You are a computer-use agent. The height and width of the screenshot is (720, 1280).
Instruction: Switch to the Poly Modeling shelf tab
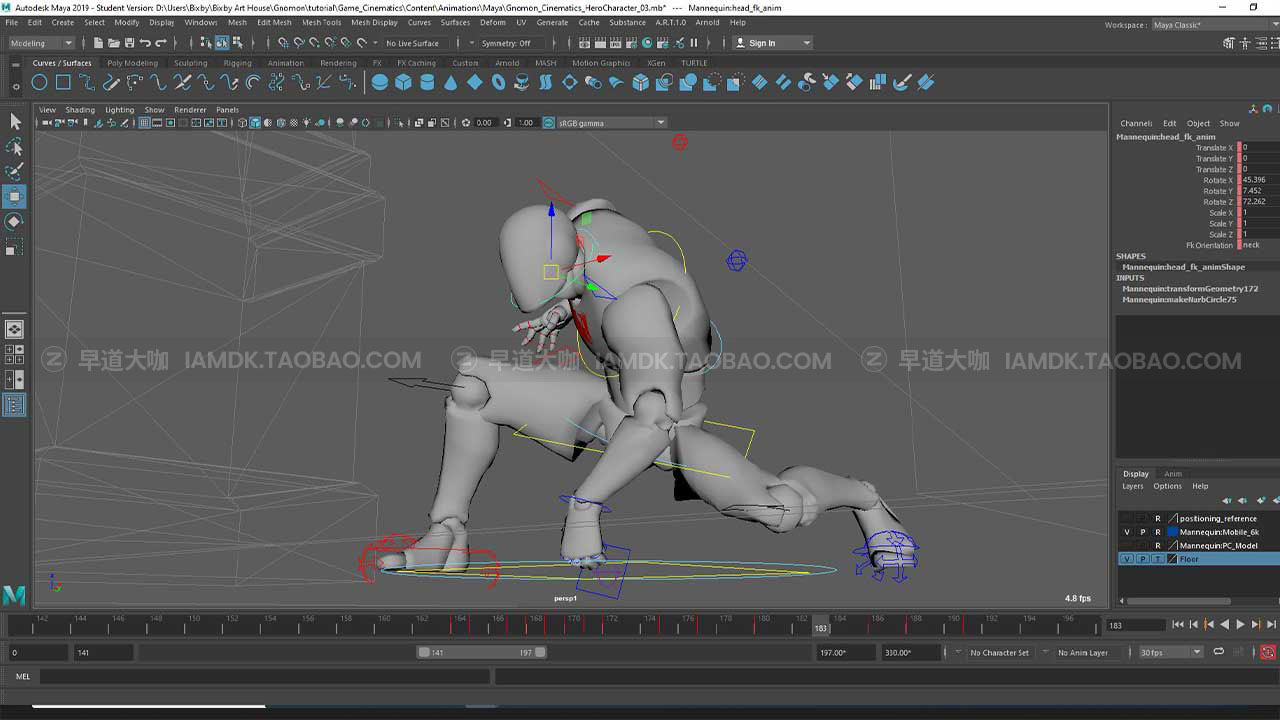(x=133, y=63)
